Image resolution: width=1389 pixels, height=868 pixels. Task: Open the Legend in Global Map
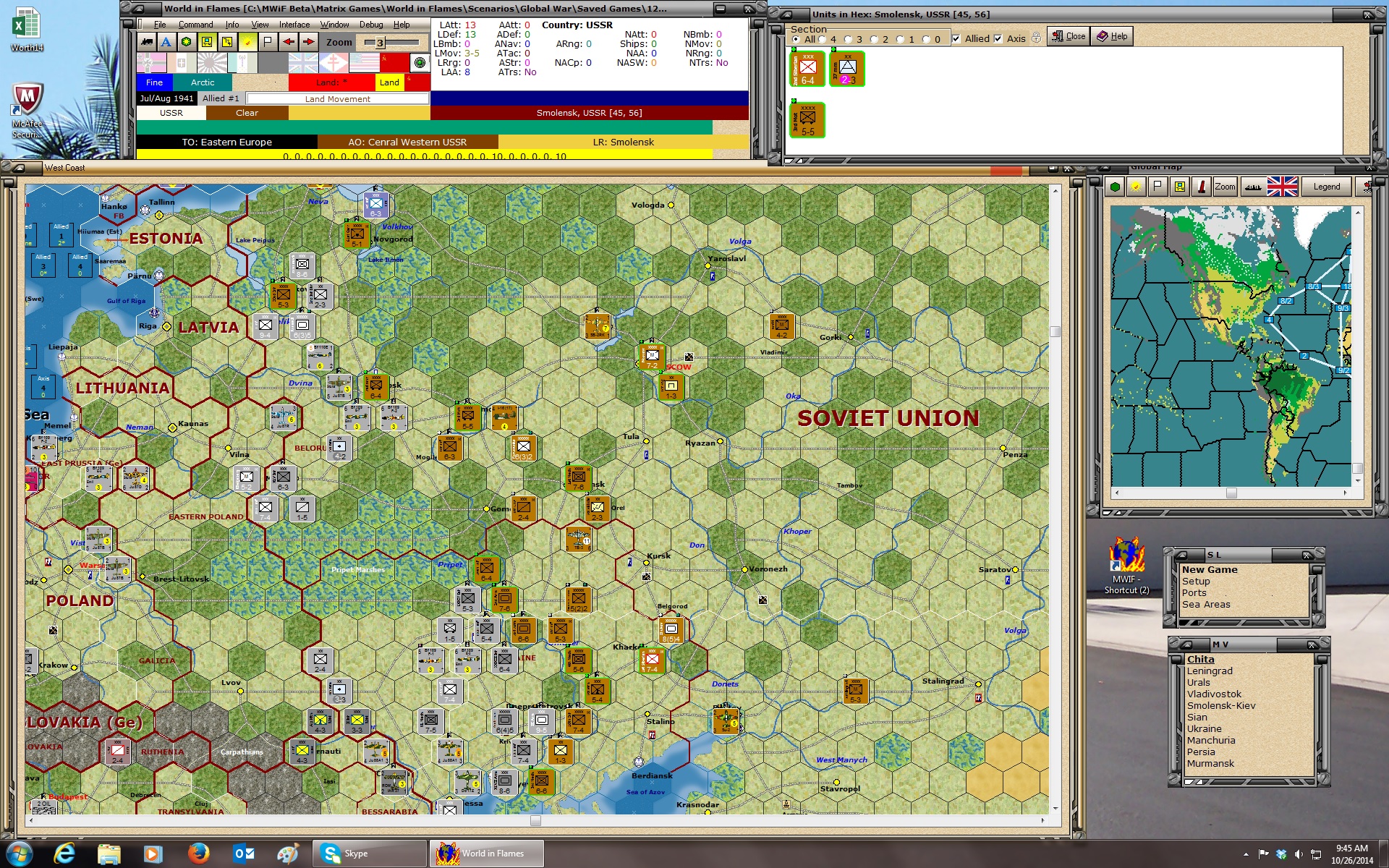(1327, 187)
